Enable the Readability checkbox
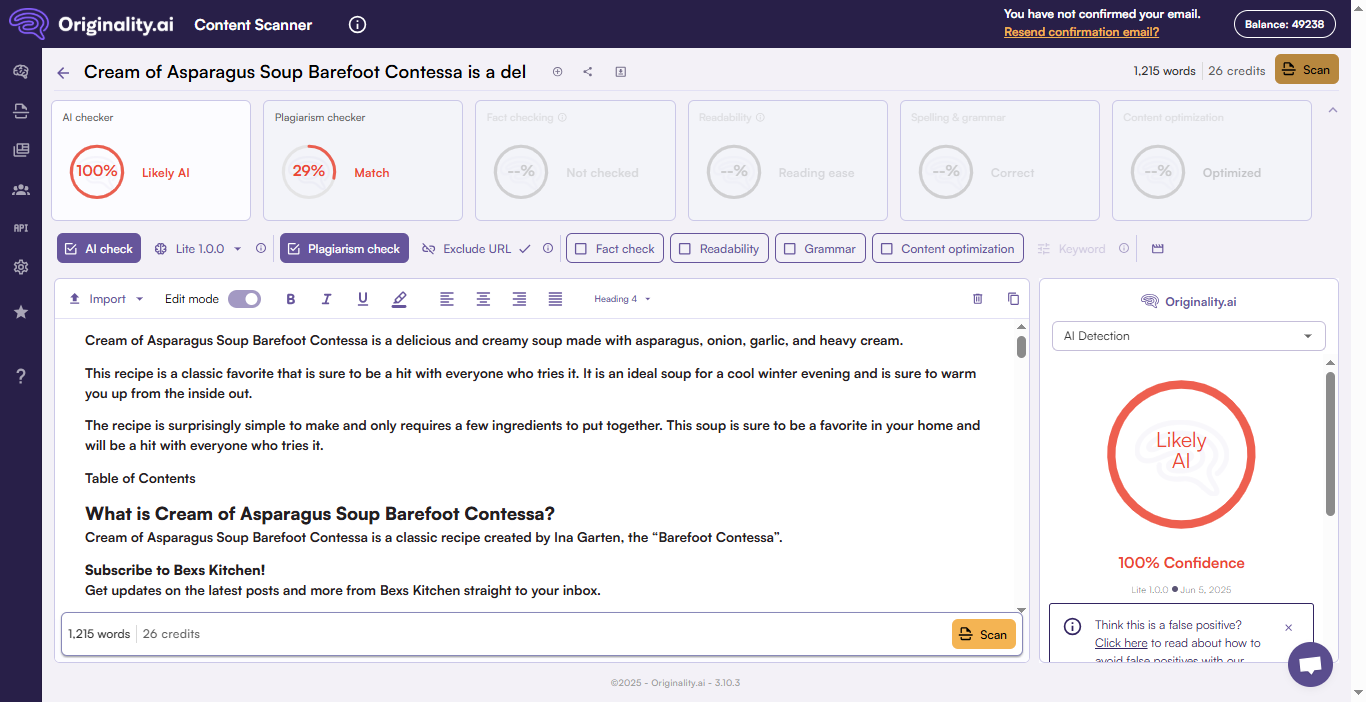Screen dimensions: 1366x702 click(x=720, y=249)
